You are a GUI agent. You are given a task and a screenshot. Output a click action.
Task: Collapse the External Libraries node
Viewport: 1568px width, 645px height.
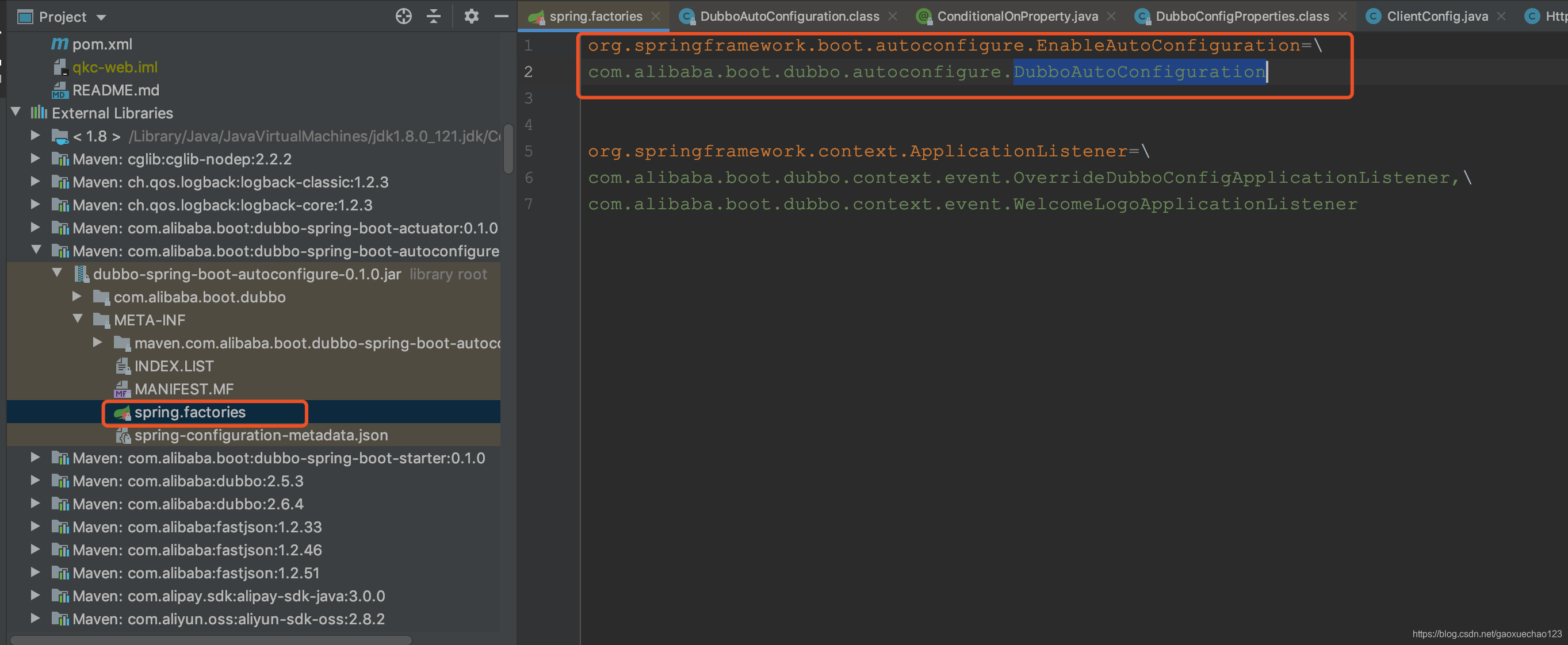pos(15,112)
